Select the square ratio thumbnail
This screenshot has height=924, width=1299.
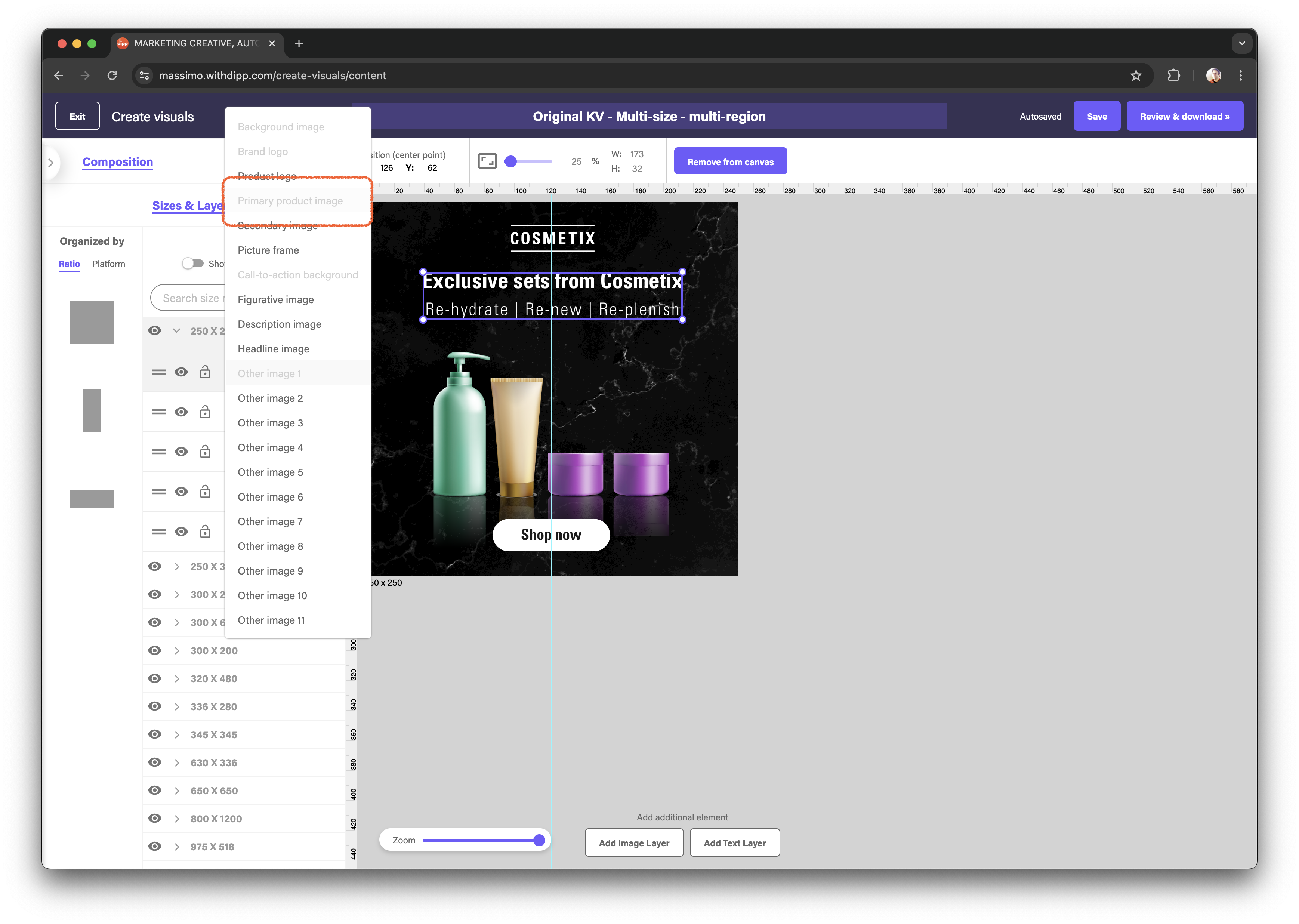tap(92, 322)
